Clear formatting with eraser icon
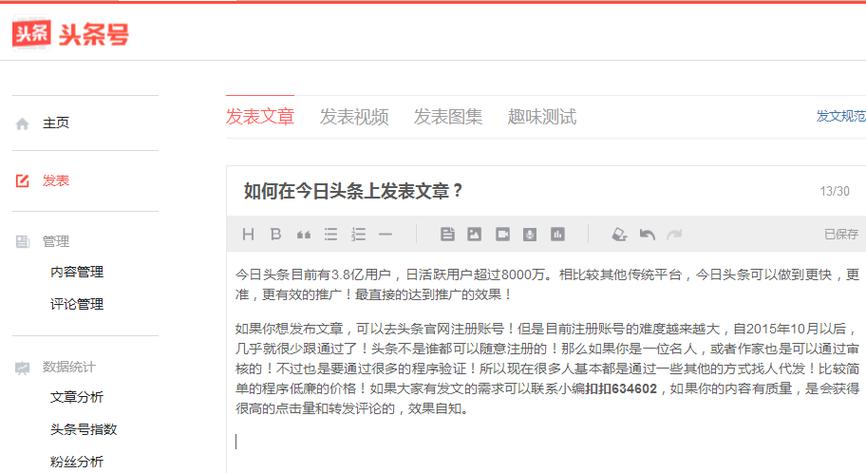 pos(619,234)
